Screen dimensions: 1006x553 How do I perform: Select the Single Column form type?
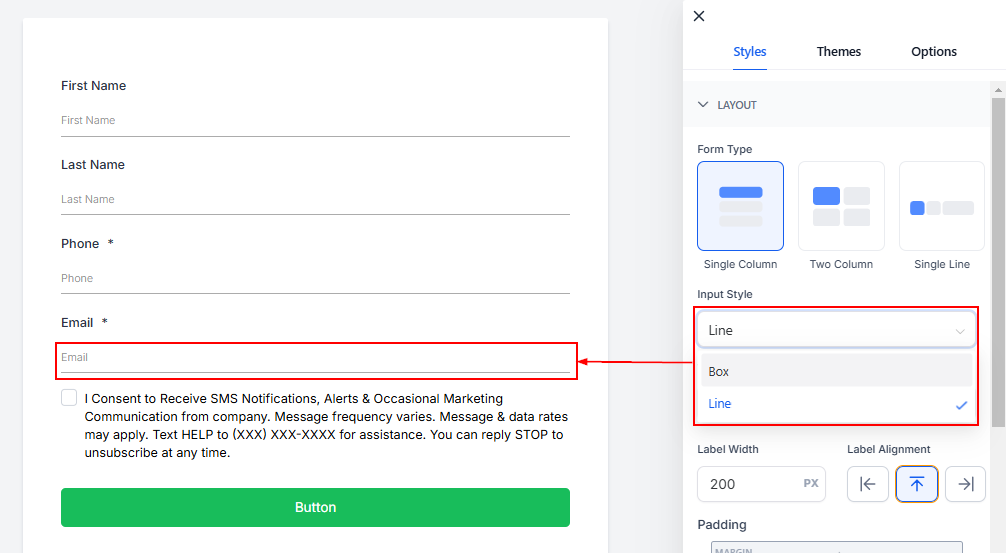pyautogui.click(x=740, y=206)
